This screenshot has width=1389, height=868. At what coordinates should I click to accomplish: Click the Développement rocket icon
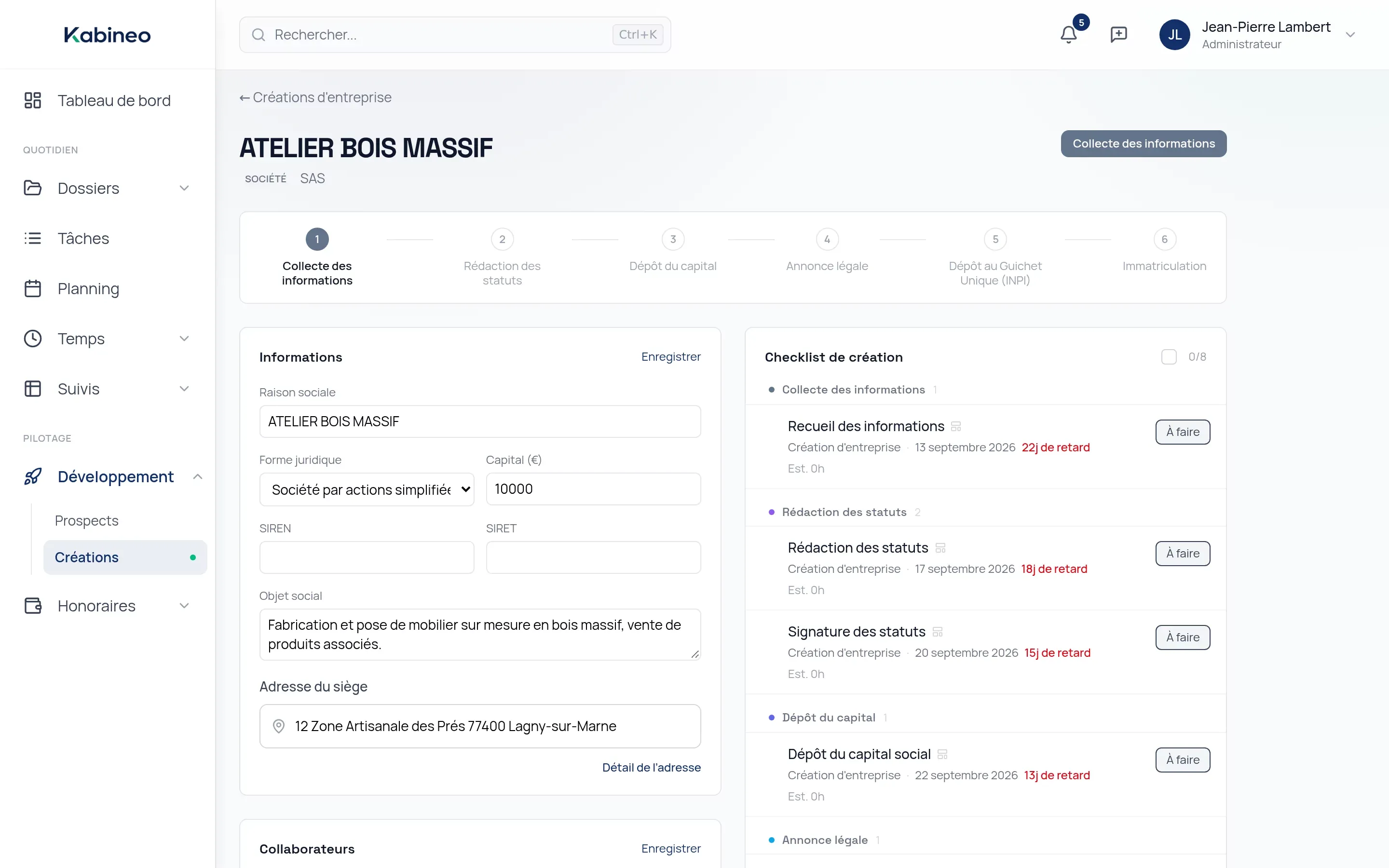click(x=33, y=476)
